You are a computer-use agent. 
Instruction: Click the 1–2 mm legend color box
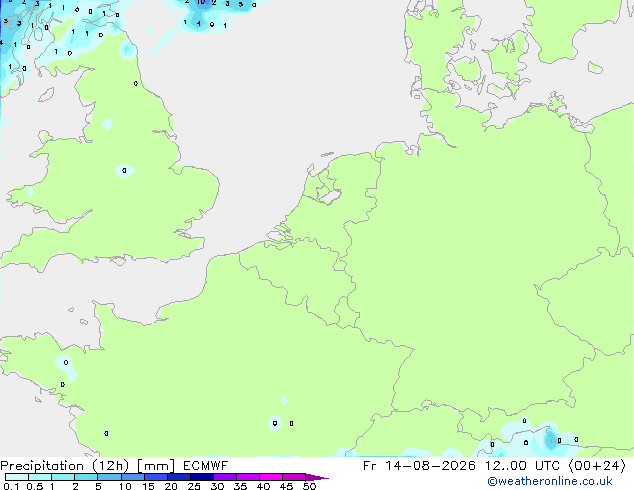coord(63,477)
